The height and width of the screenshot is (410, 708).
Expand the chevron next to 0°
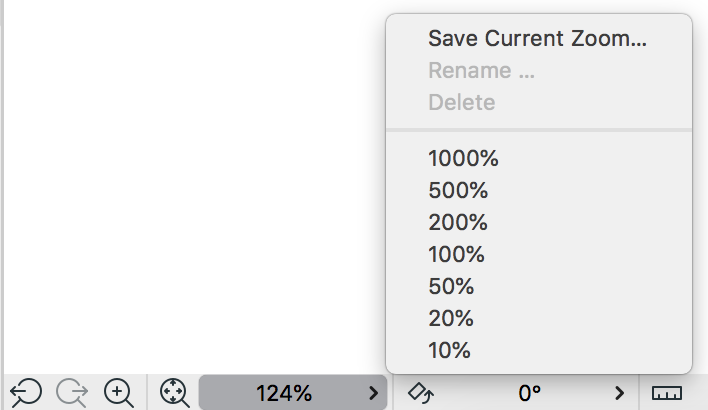pyautogui.click(x=619, y=392)
